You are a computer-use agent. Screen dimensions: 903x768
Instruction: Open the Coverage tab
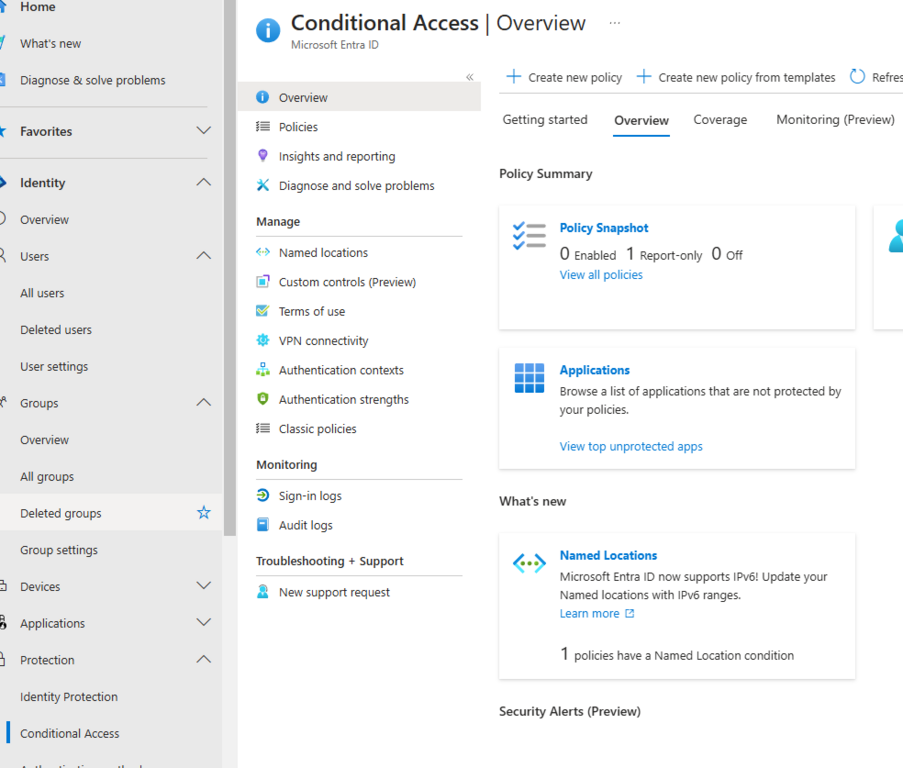(x=720, y=120)
